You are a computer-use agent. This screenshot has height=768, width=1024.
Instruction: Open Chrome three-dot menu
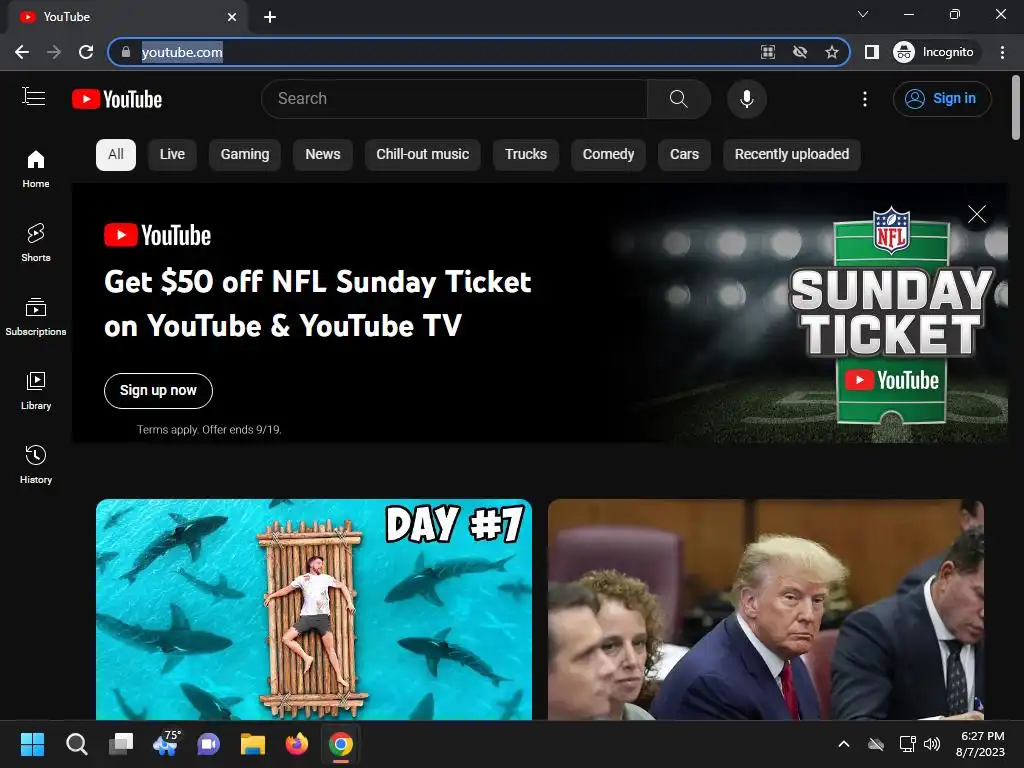1002,52
